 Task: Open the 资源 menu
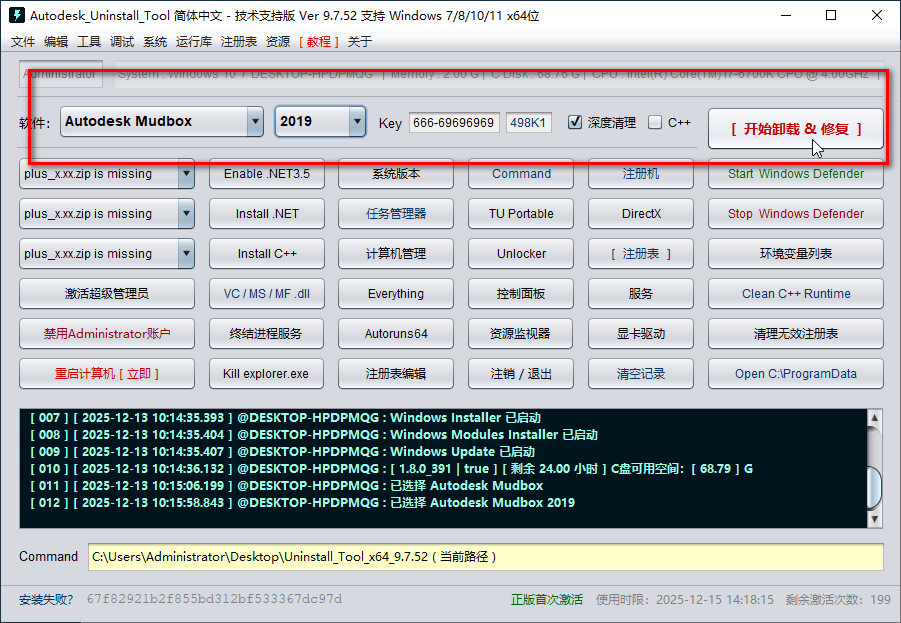(278, 41)
